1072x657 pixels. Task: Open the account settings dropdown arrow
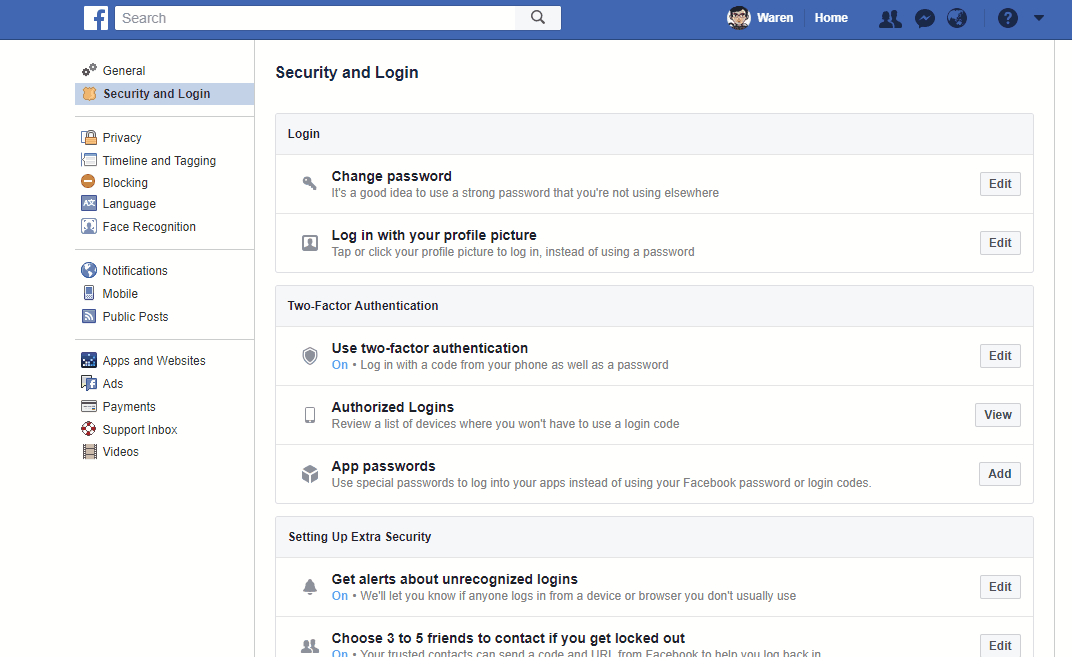tap(1038, 18)
